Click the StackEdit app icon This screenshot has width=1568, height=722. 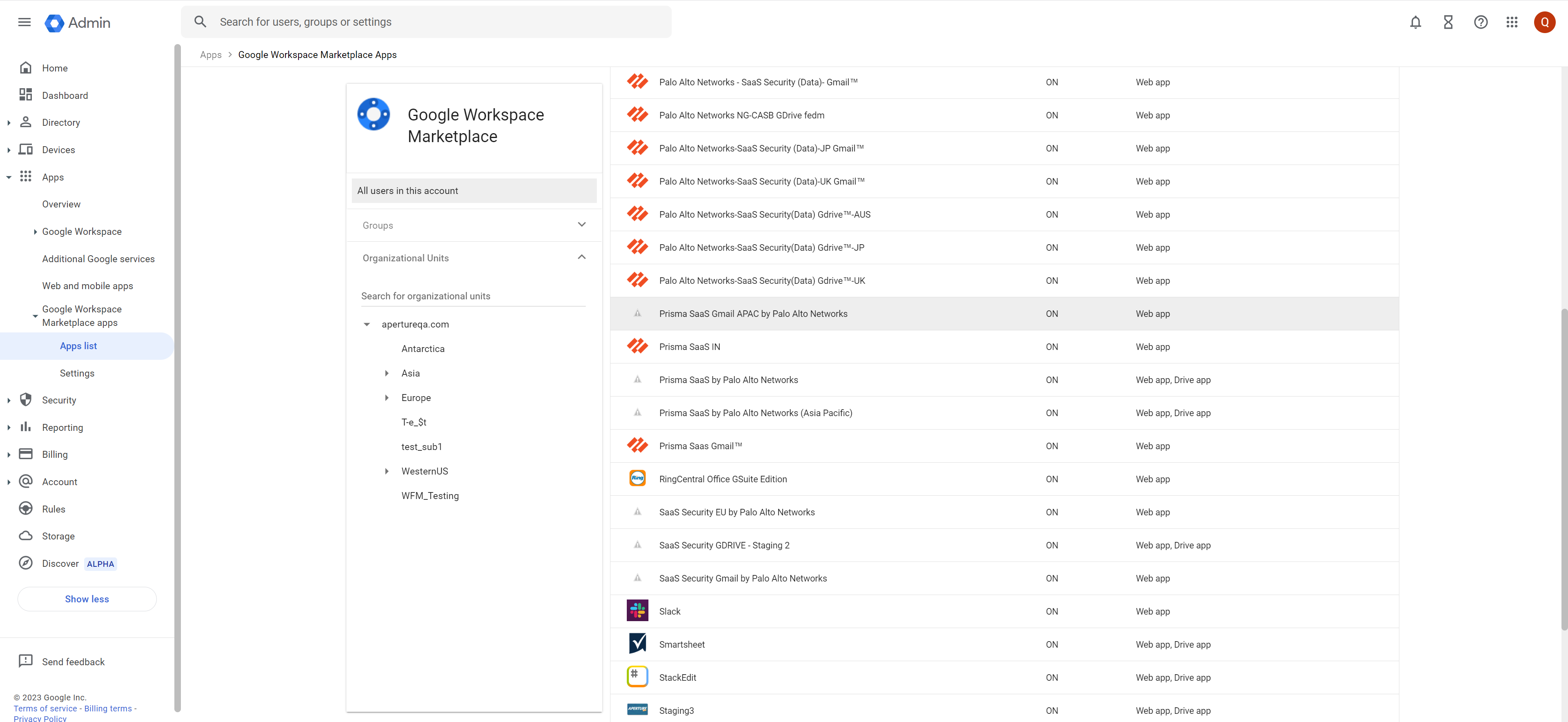637,677
